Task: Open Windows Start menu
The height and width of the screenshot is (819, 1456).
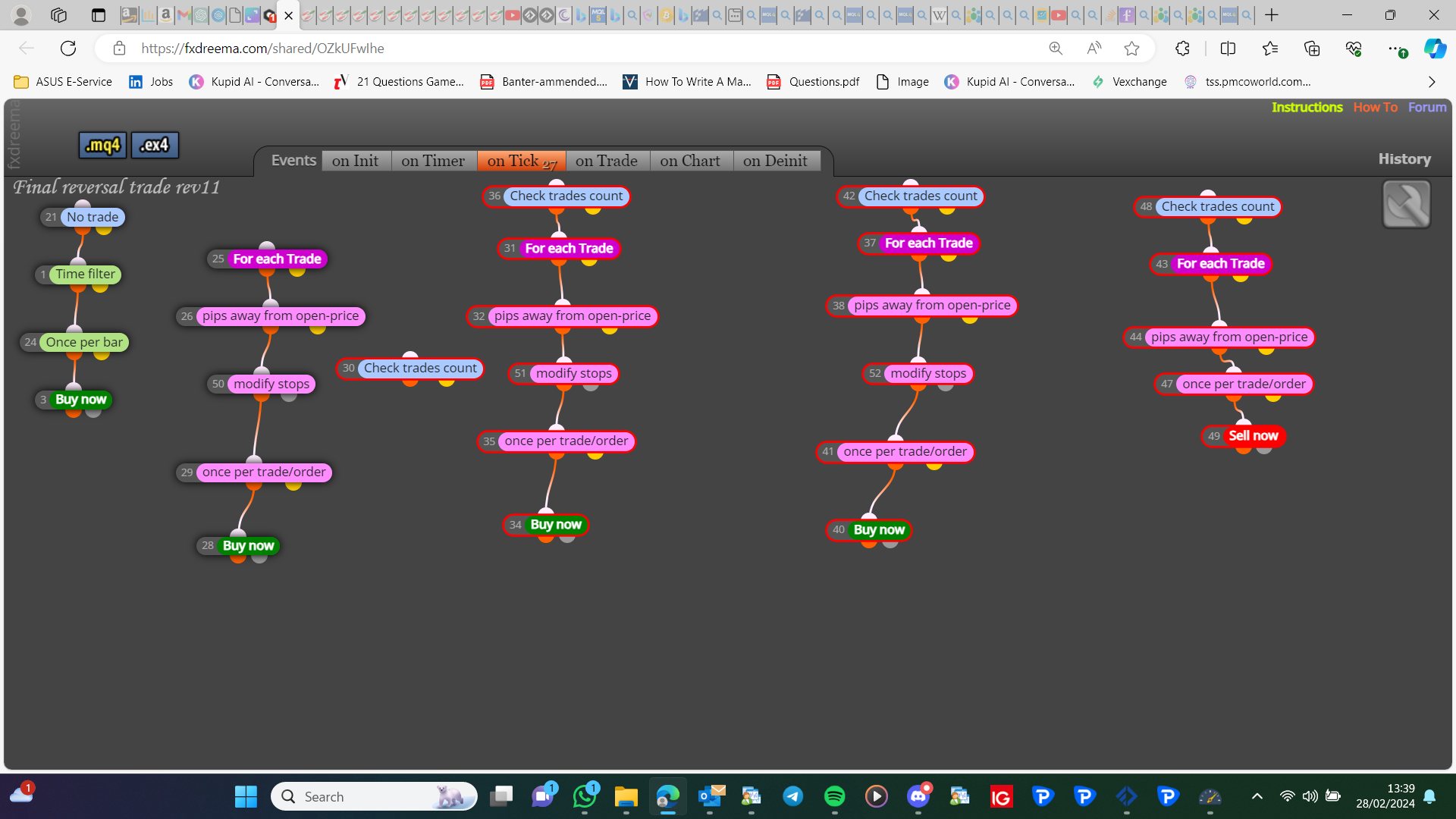Action: pyautogui.click(x=246, y=796)
